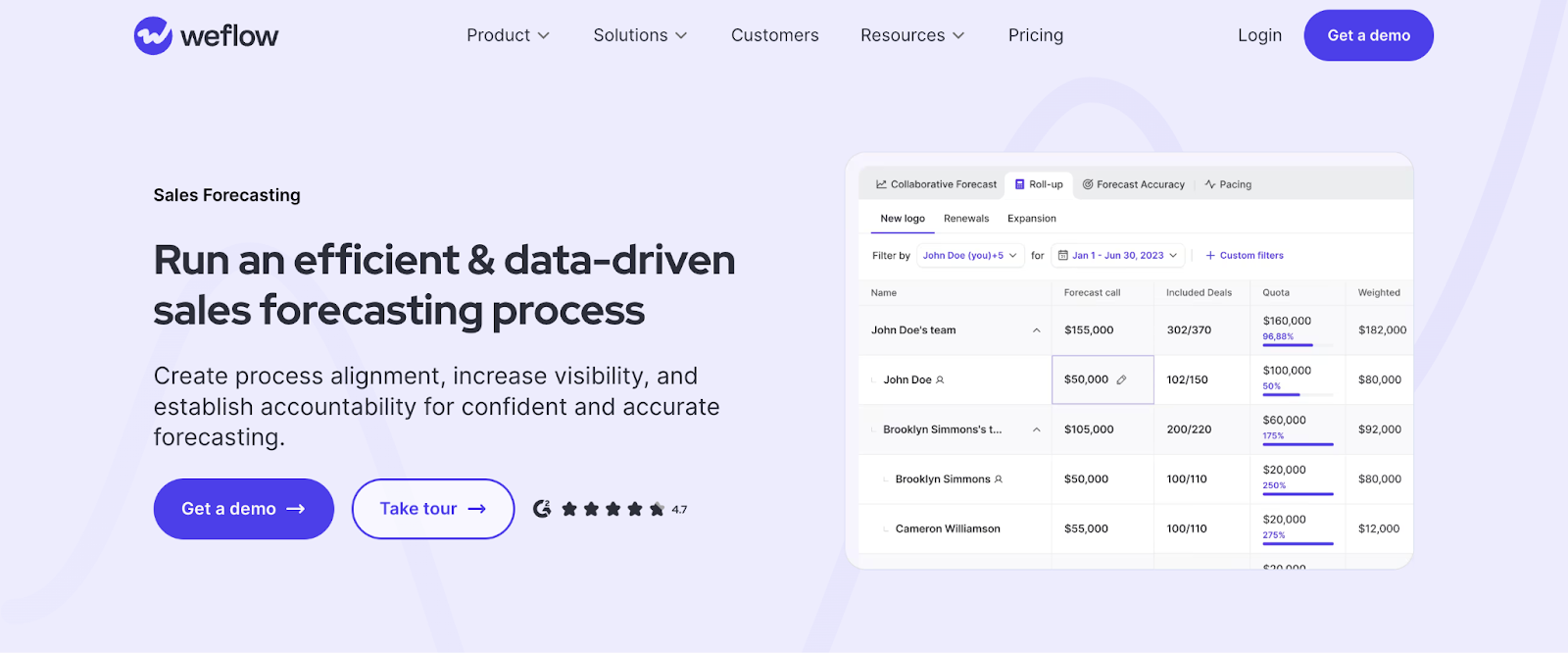The width and height of the screenshot is (1568, 653).
Task: Click the calendar icon in date filter
Action: 1063,256
